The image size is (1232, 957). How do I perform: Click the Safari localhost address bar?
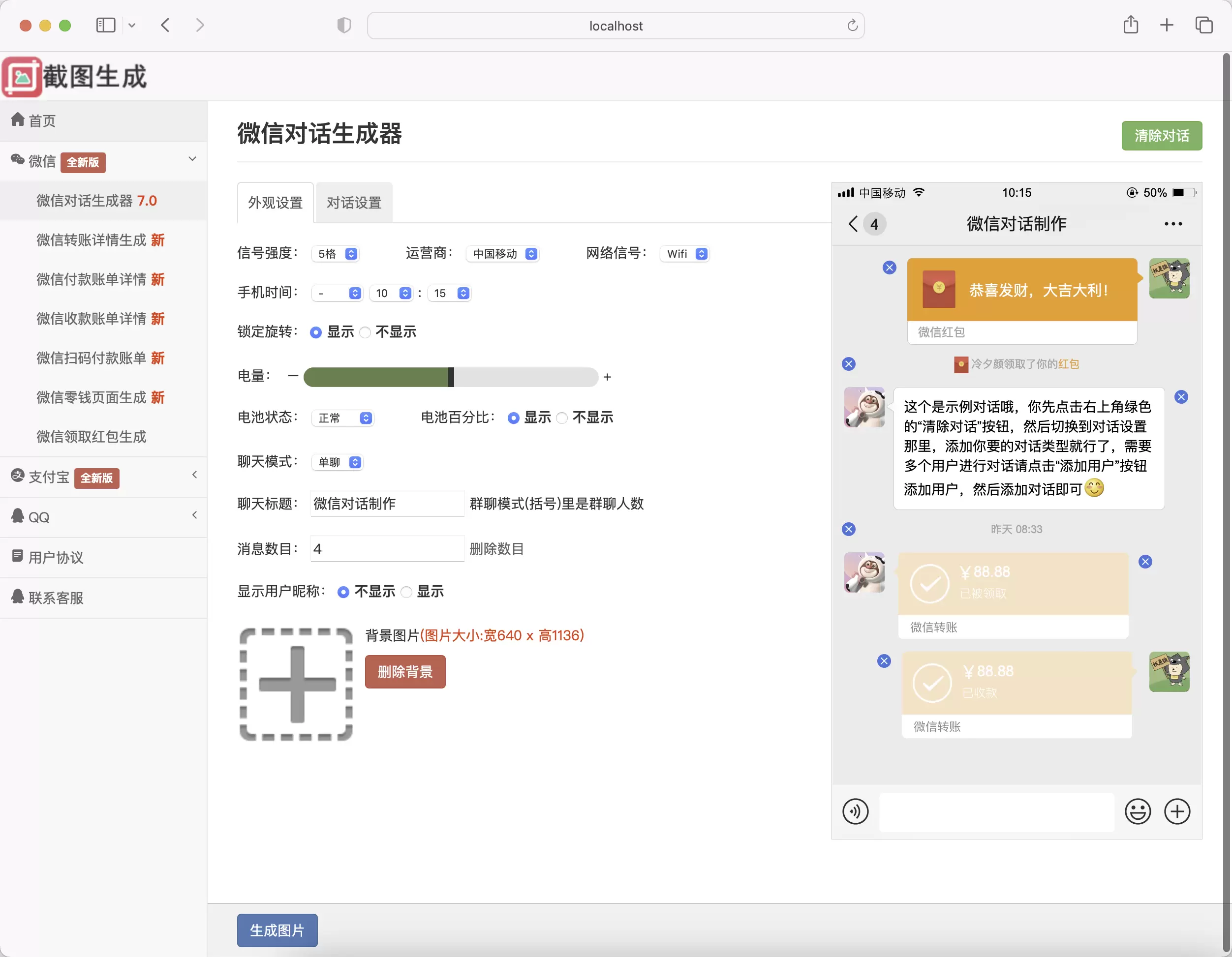point(616,26)
